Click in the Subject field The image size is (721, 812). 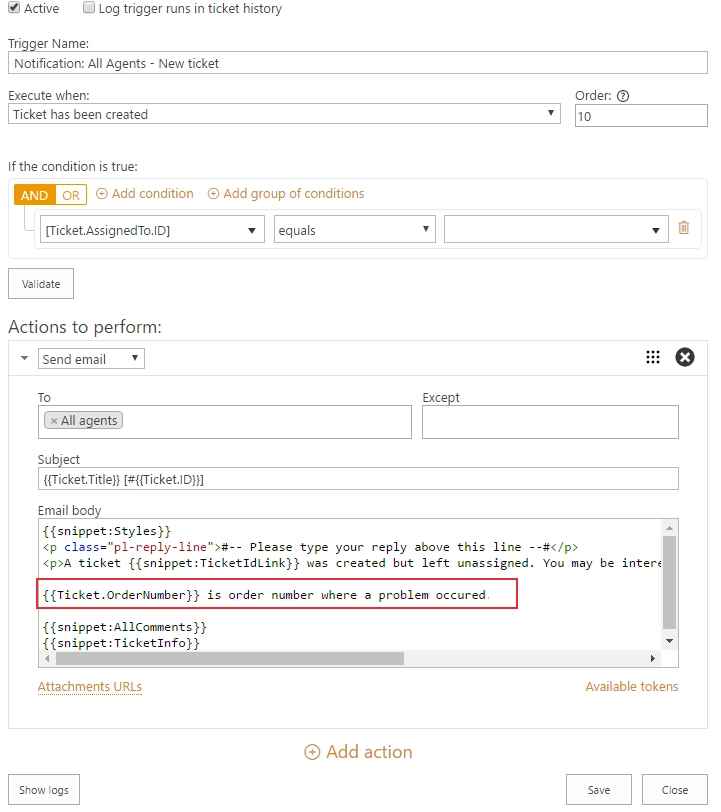point(358,479)
